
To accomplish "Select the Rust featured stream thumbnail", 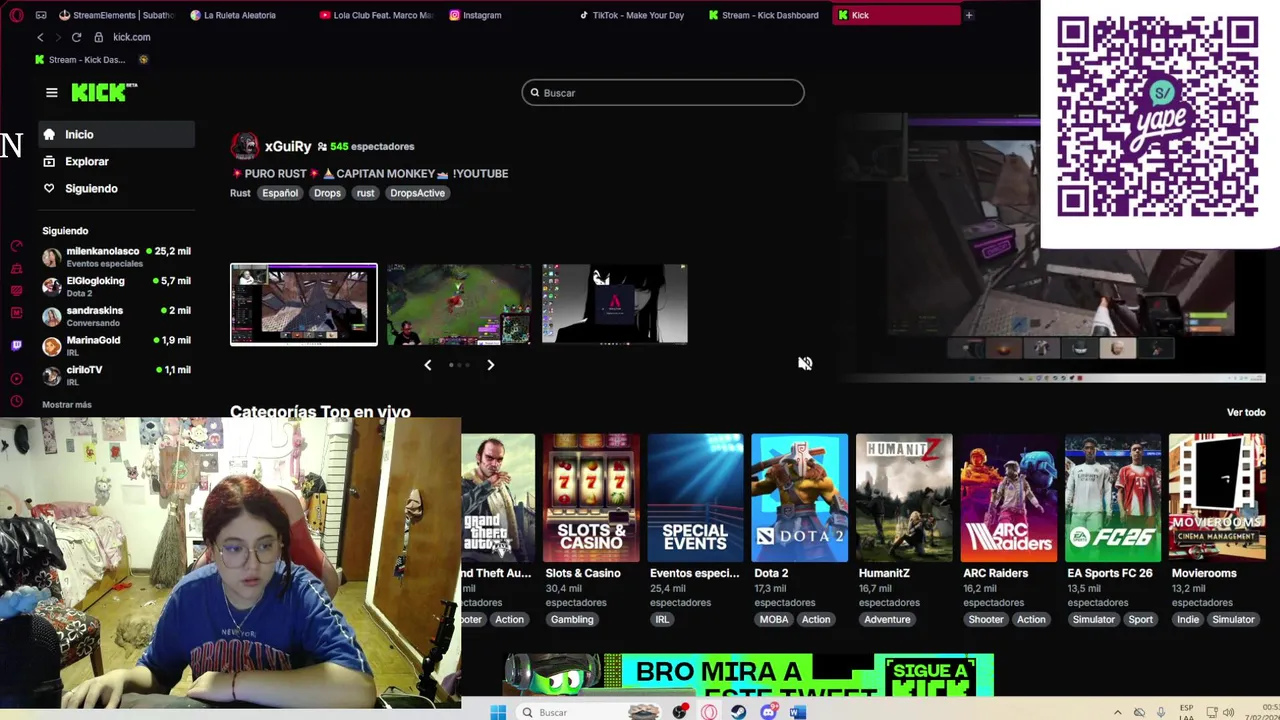I will point(304,304).
